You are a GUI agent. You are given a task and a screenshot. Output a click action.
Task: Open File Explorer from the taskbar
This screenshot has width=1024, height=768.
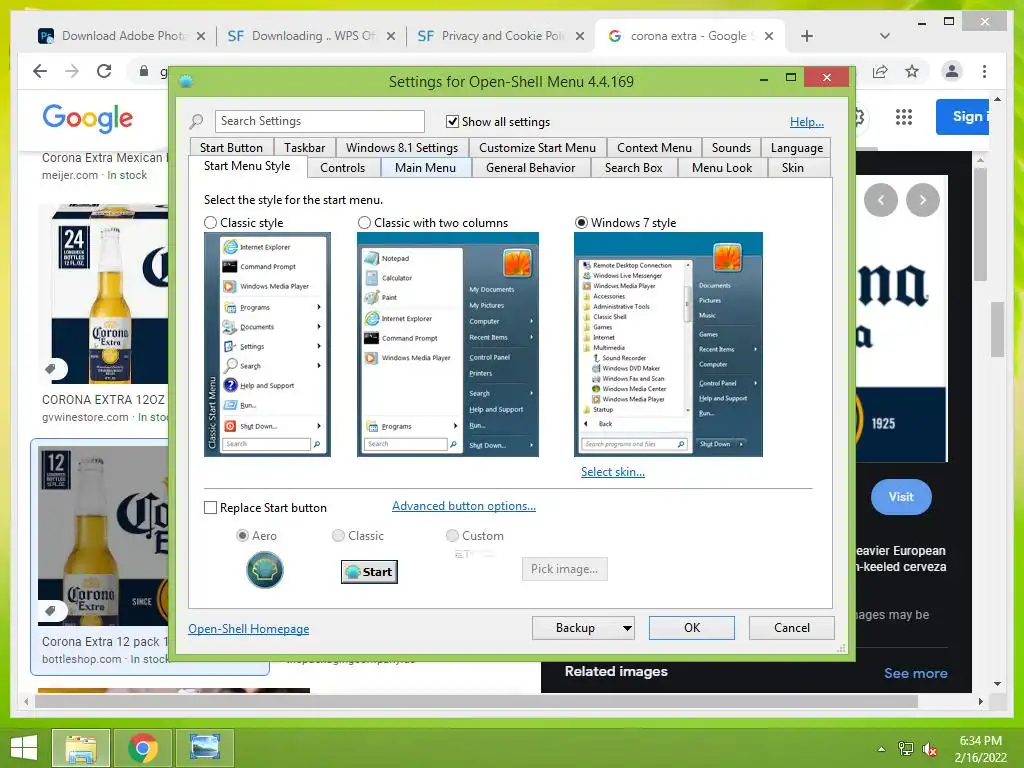[81, 748]
